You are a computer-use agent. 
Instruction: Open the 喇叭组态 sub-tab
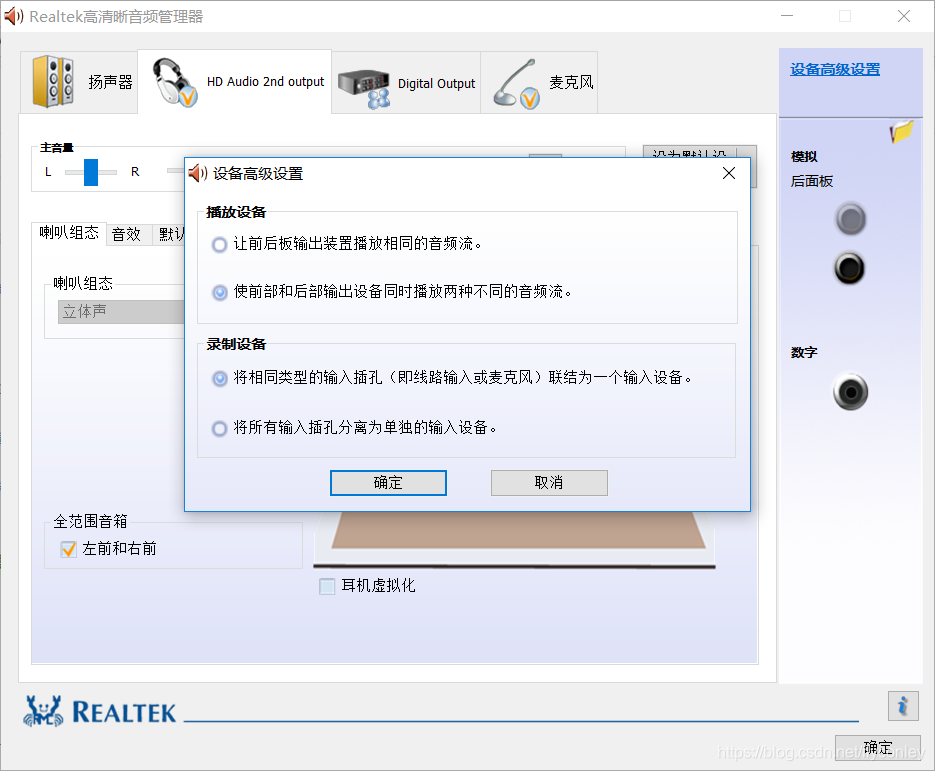coord(69,233)
